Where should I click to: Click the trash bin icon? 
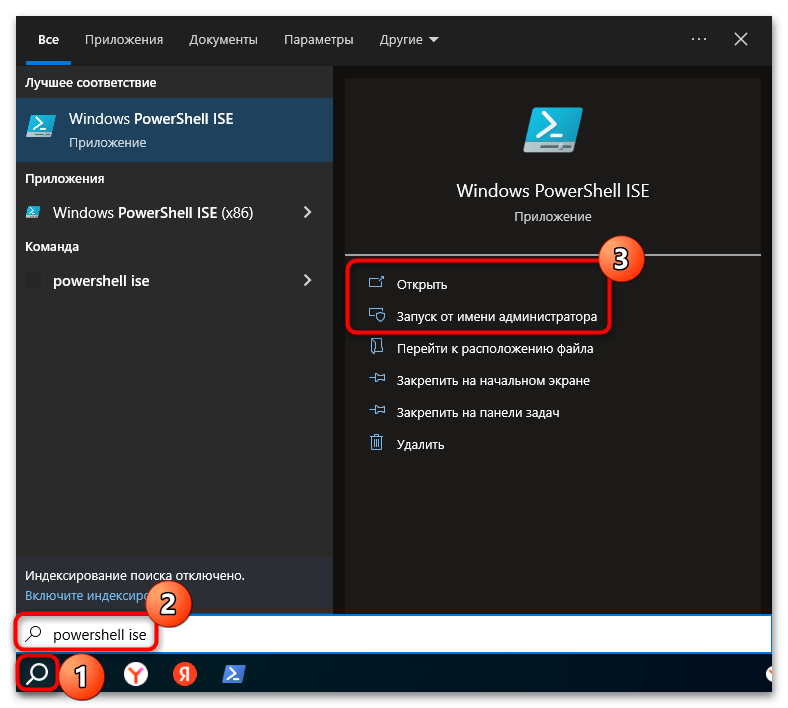tap(376, 442)
